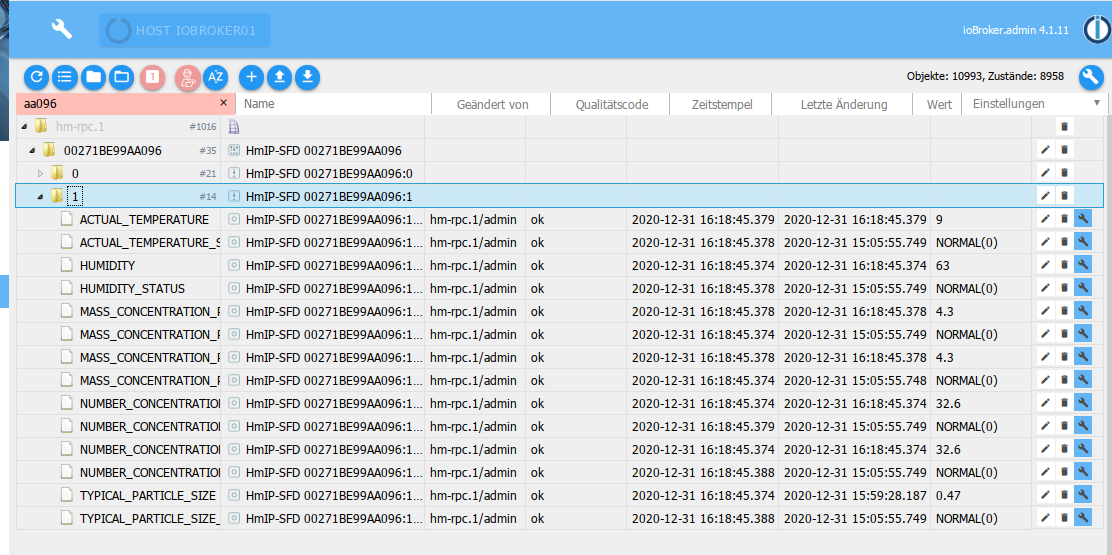Click the HOST IOBROKER01 button

(x=185, y=30)
